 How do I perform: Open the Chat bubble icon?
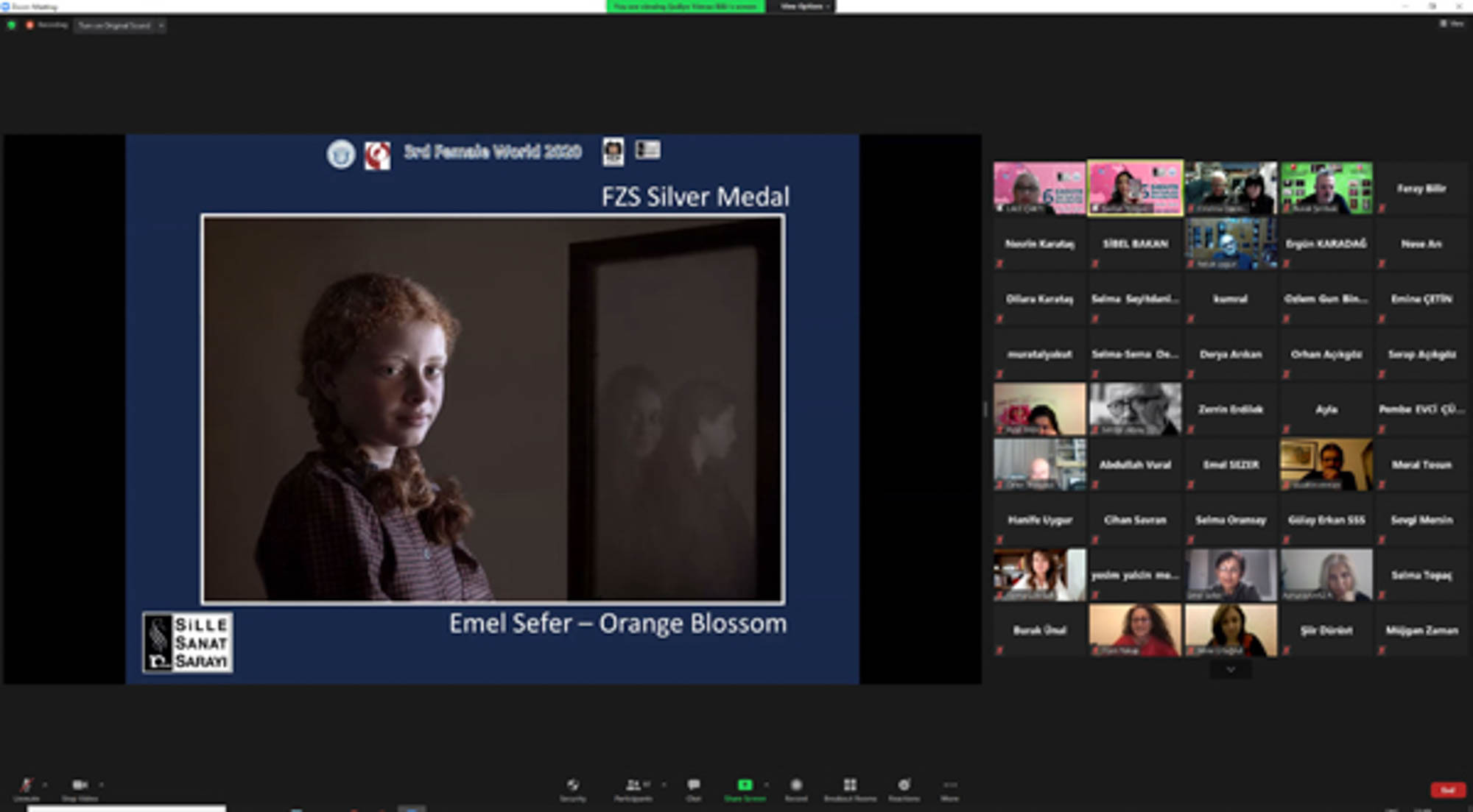point(693,785)
